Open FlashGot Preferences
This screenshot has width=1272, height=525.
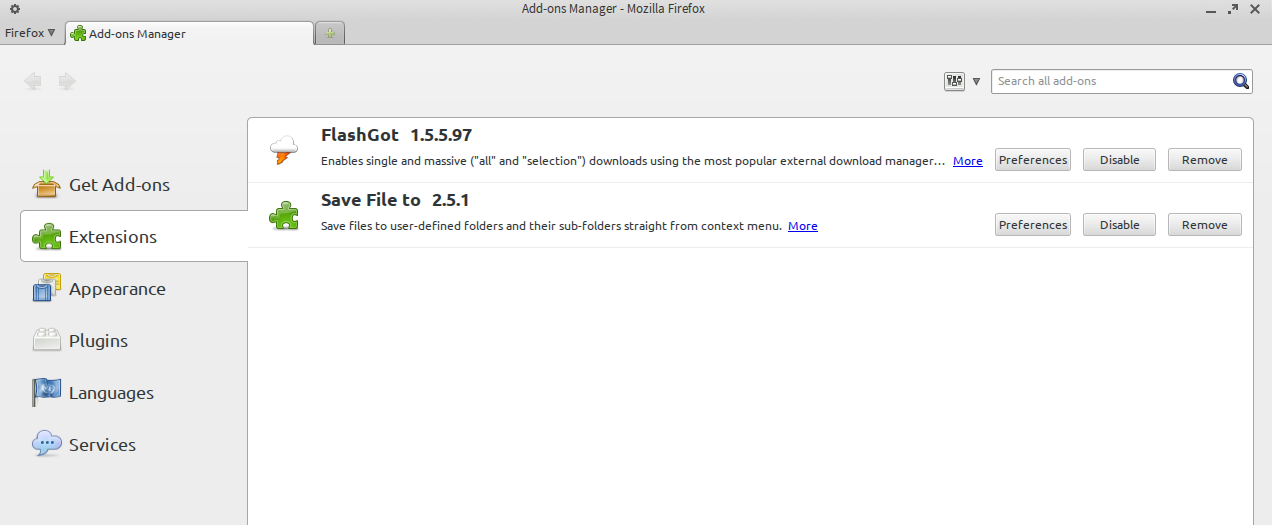(x=1033, y=160)
